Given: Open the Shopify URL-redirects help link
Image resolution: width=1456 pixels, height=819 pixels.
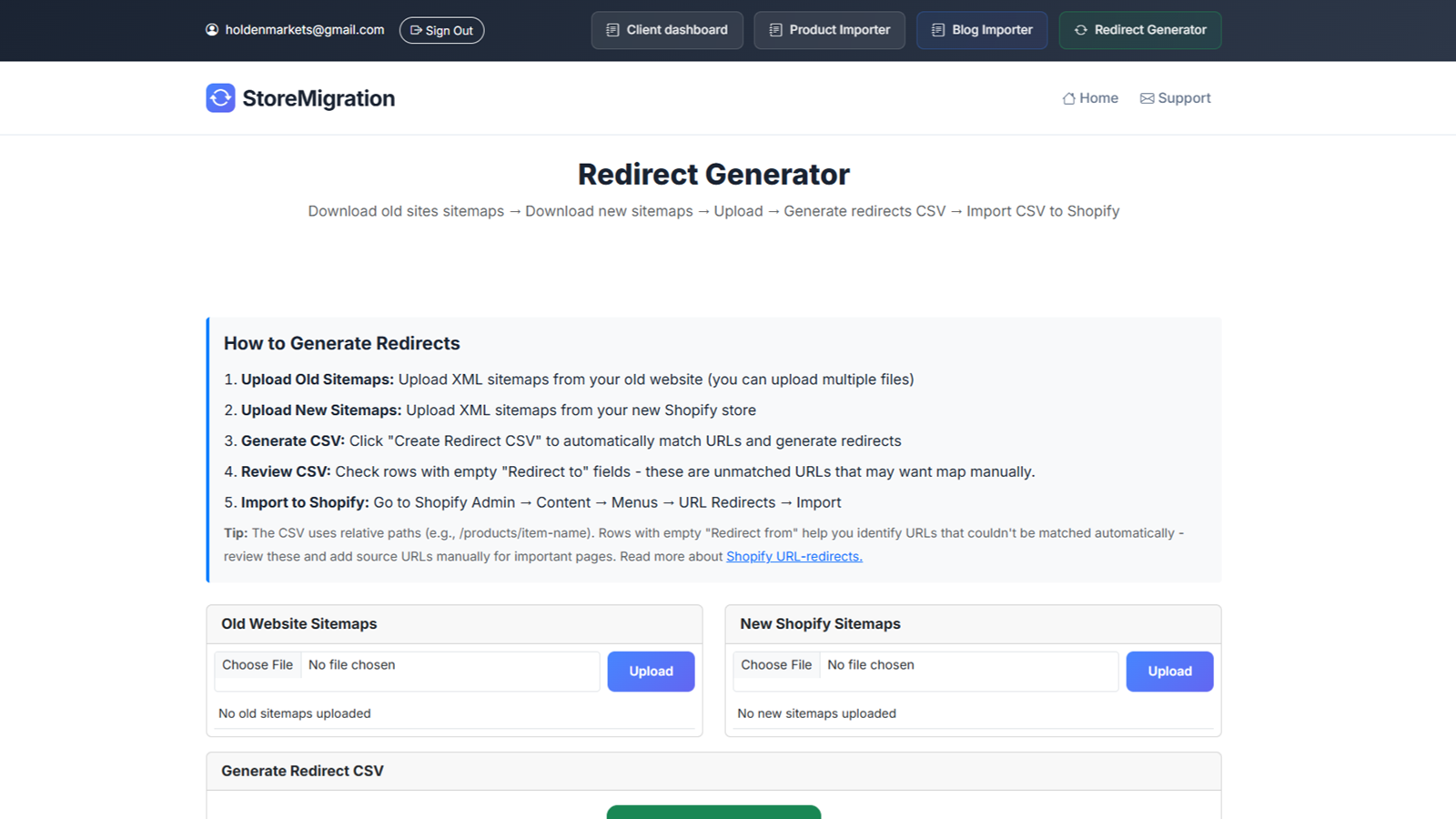Looking at the screenshot, I should pyautogui.click(x=794, y=556).
